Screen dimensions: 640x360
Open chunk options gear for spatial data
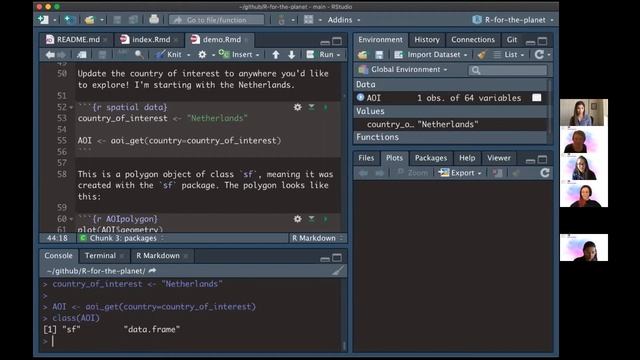pos(298,107)
